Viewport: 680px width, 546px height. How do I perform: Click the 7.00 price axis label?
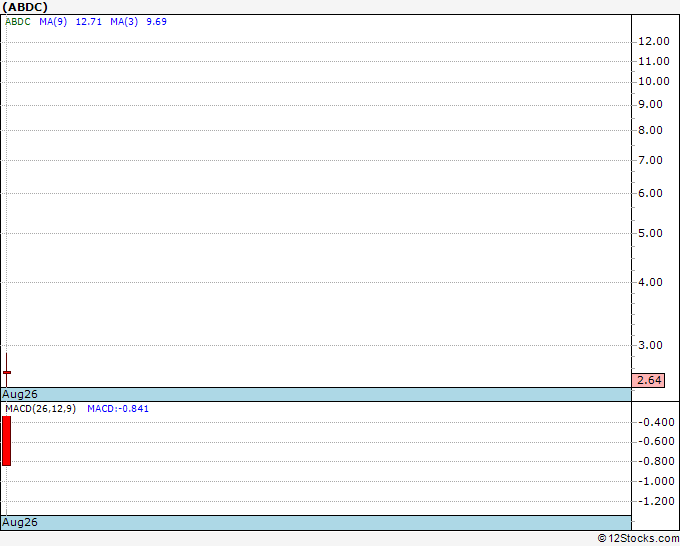pyautogui.click(x=651, y=160)
